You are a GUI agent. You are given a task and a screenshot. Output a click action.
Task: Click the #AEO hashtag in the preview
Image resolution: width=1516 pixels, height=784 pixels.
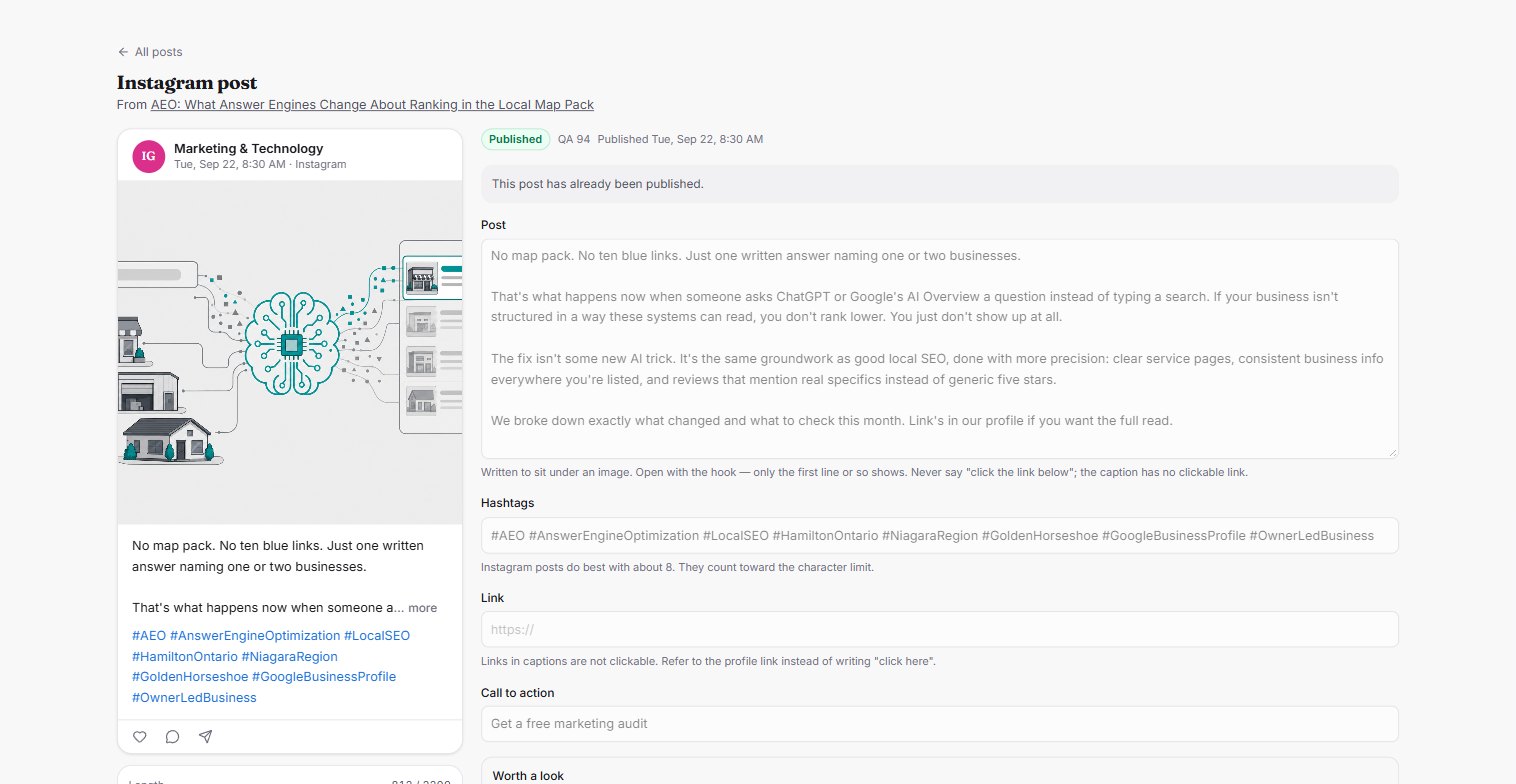tap(149, 636)
